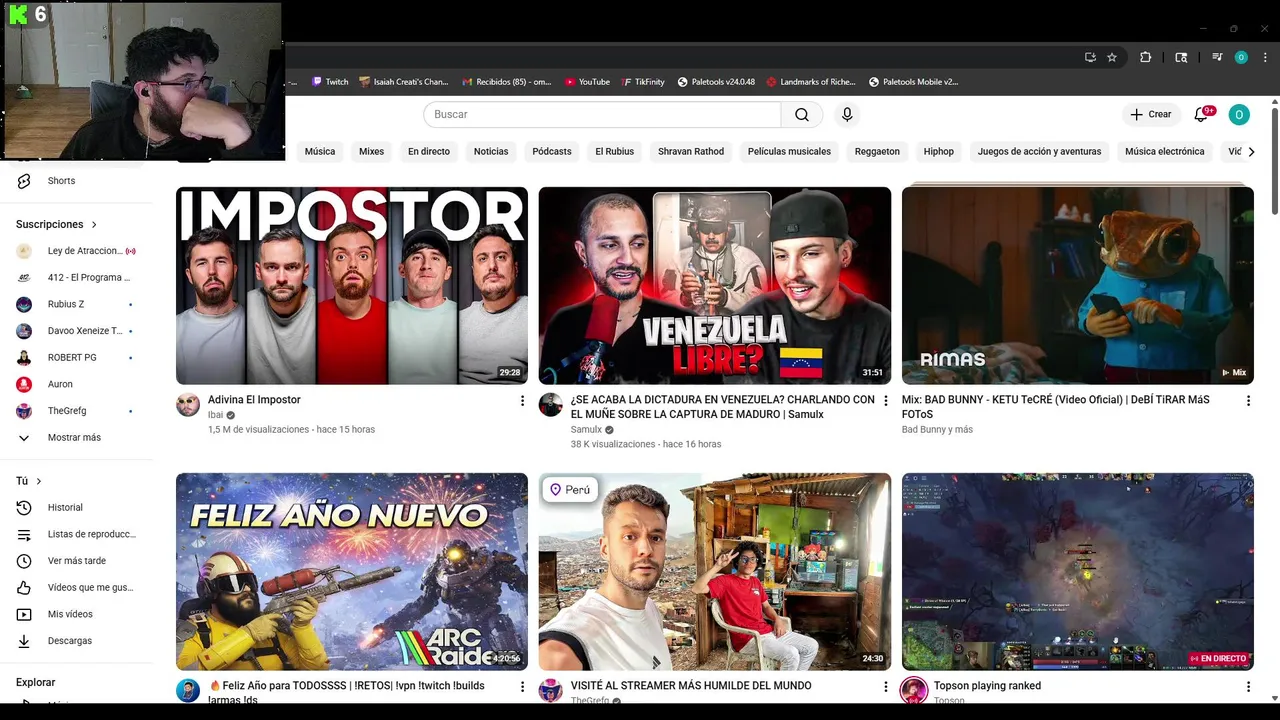Open the Topson channel avatar
1280x720 pixels.
[x=914, y=690]
